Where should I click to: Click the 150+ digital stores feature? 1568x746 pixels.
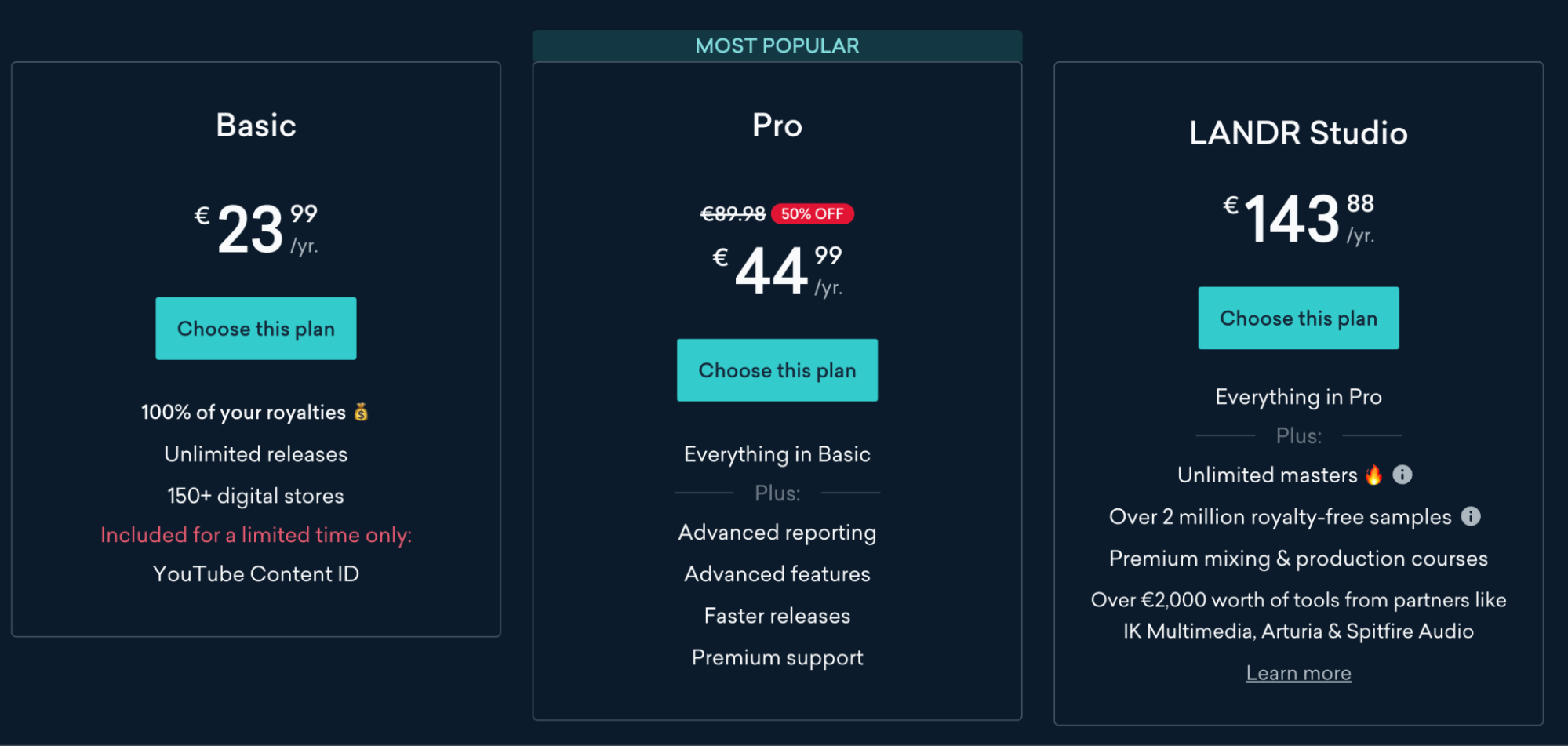click(x=256, y=495)
